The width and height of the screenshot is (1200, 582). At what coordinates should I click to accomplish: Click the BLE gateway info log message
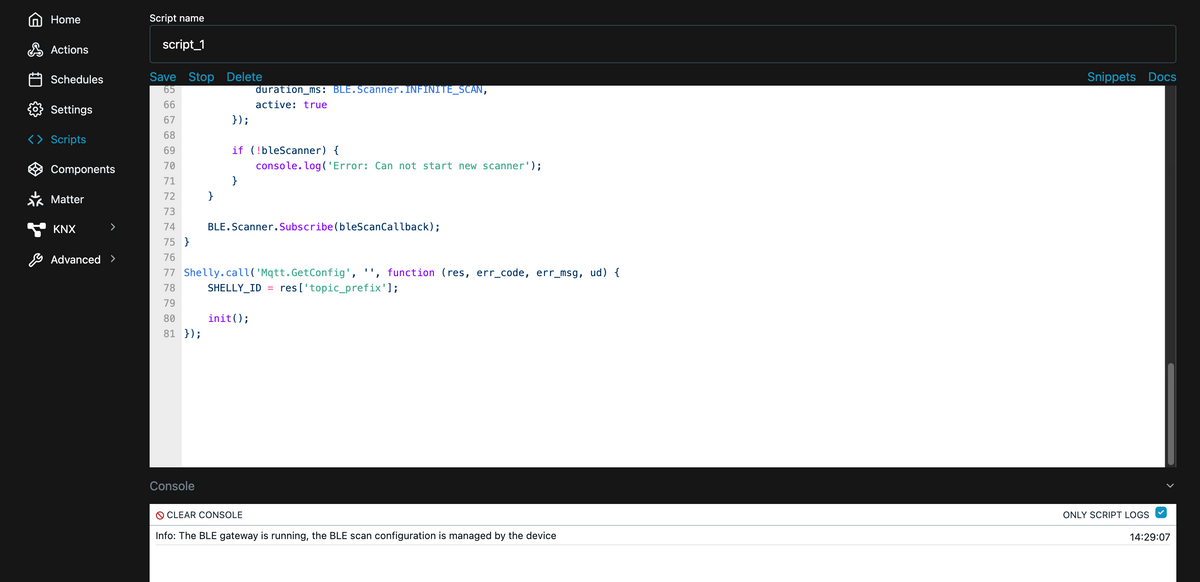pos(356,536)
